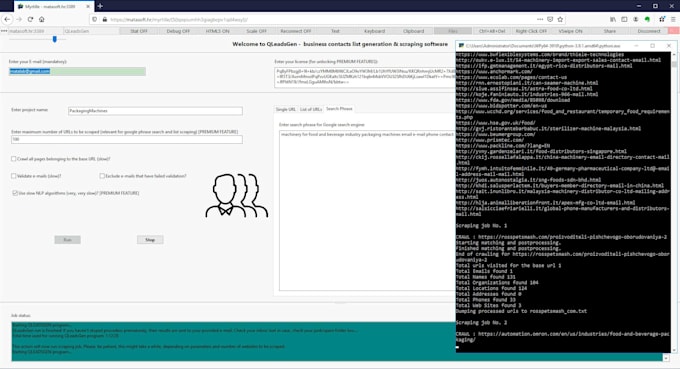Toggle Scale OFF in Myrtille toolbar

(x=256, y=31)
